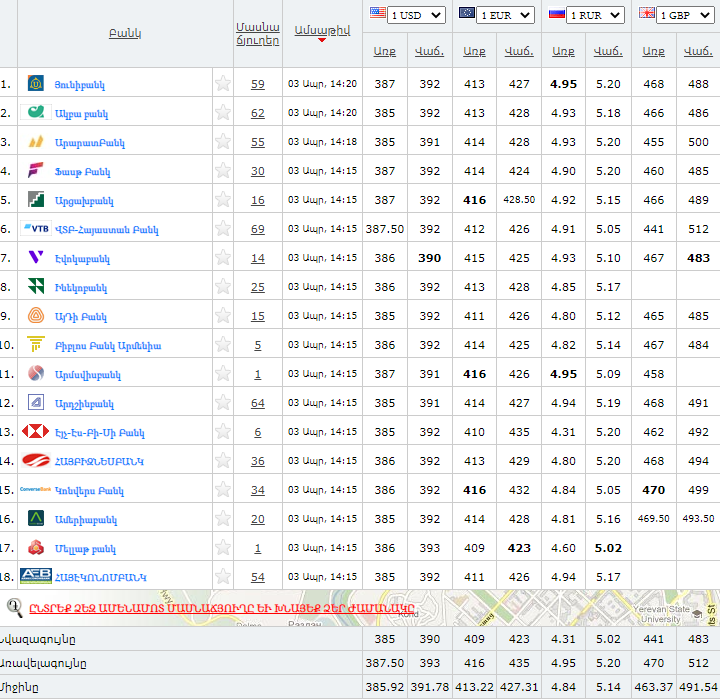Click the red nearest-branch search link

point(222,608)
